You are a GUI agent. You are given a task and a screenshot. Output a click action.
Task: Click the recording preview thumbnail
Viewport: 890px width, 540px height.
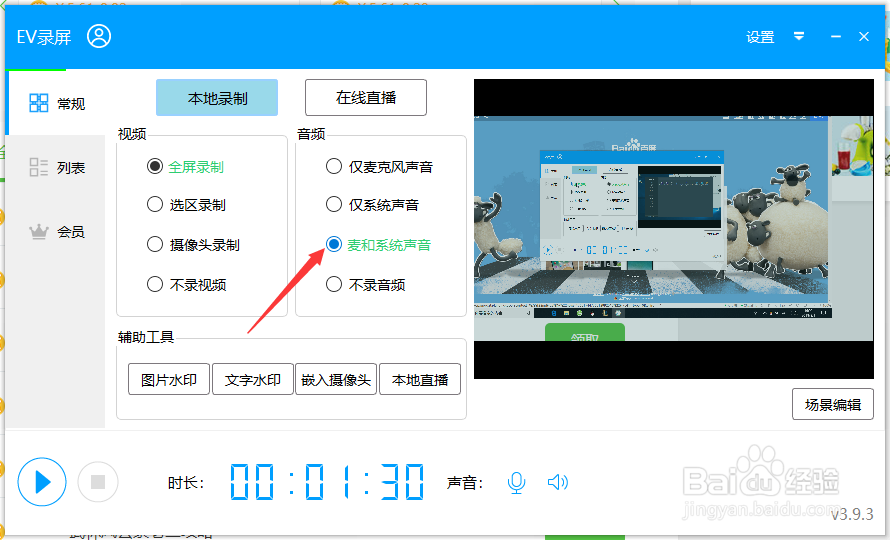click(x=674, y=229)
